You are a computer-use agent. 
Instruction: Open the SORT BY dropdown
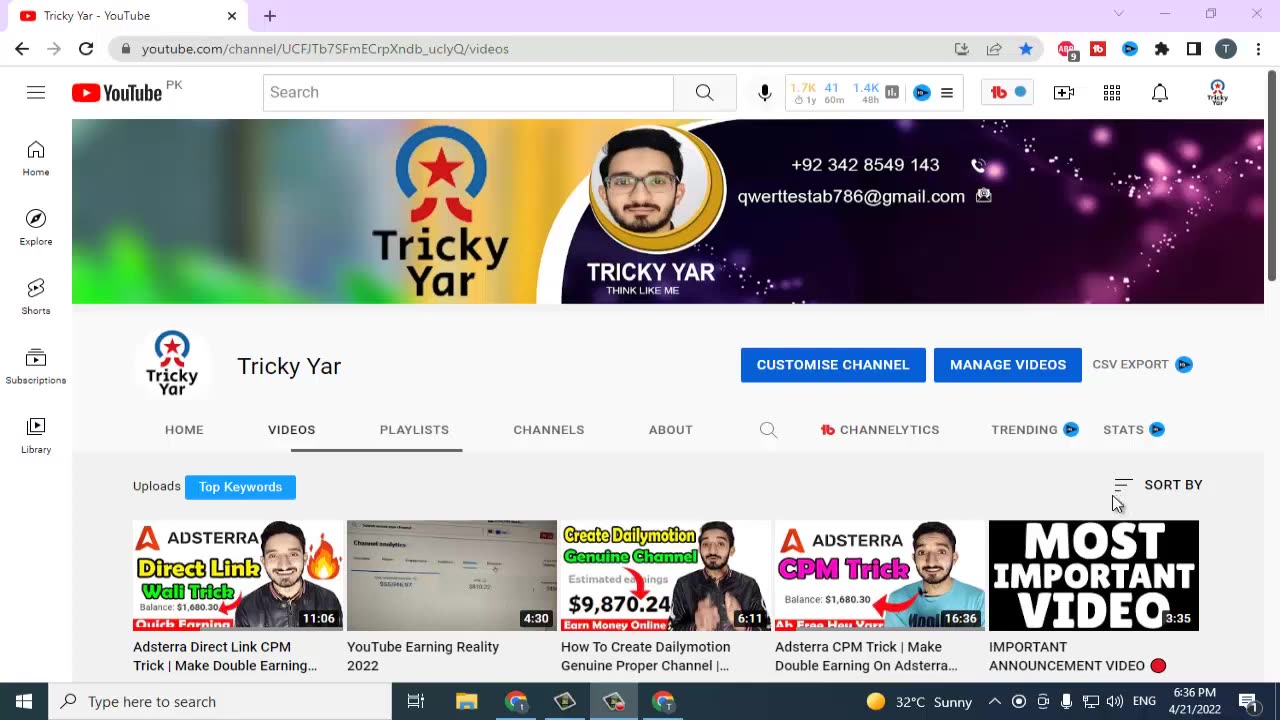[1158, 485]
